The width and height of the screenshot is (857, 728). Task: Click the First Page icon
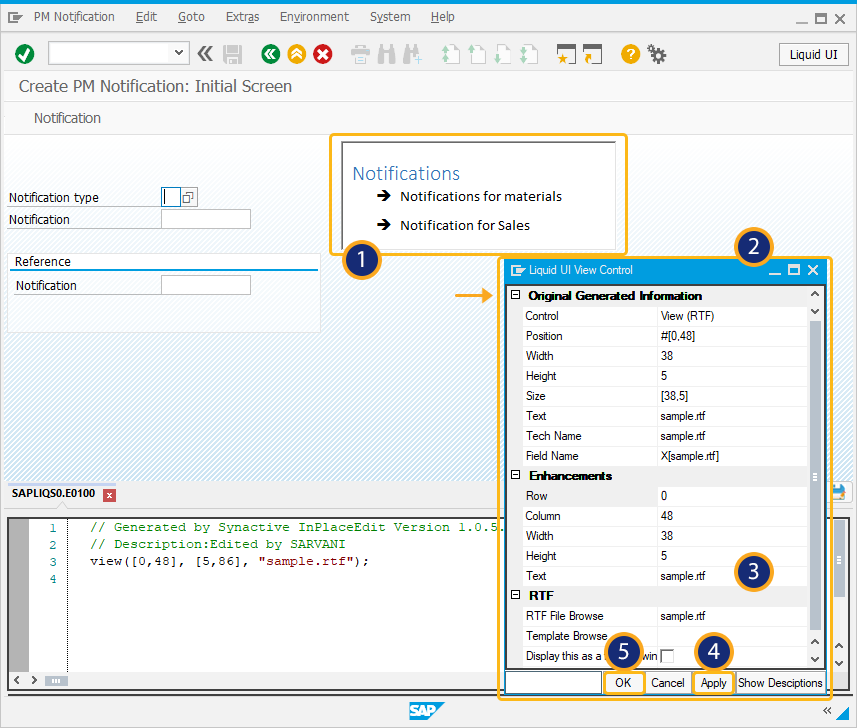pyautogui.click(x=450, y=55)
